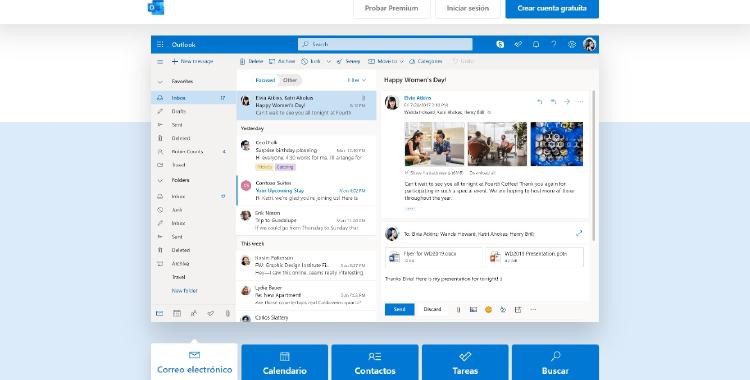The width and height of the screenshot is (750, 380).
Task: Click the Outlook search box
Action: [385, 45]
